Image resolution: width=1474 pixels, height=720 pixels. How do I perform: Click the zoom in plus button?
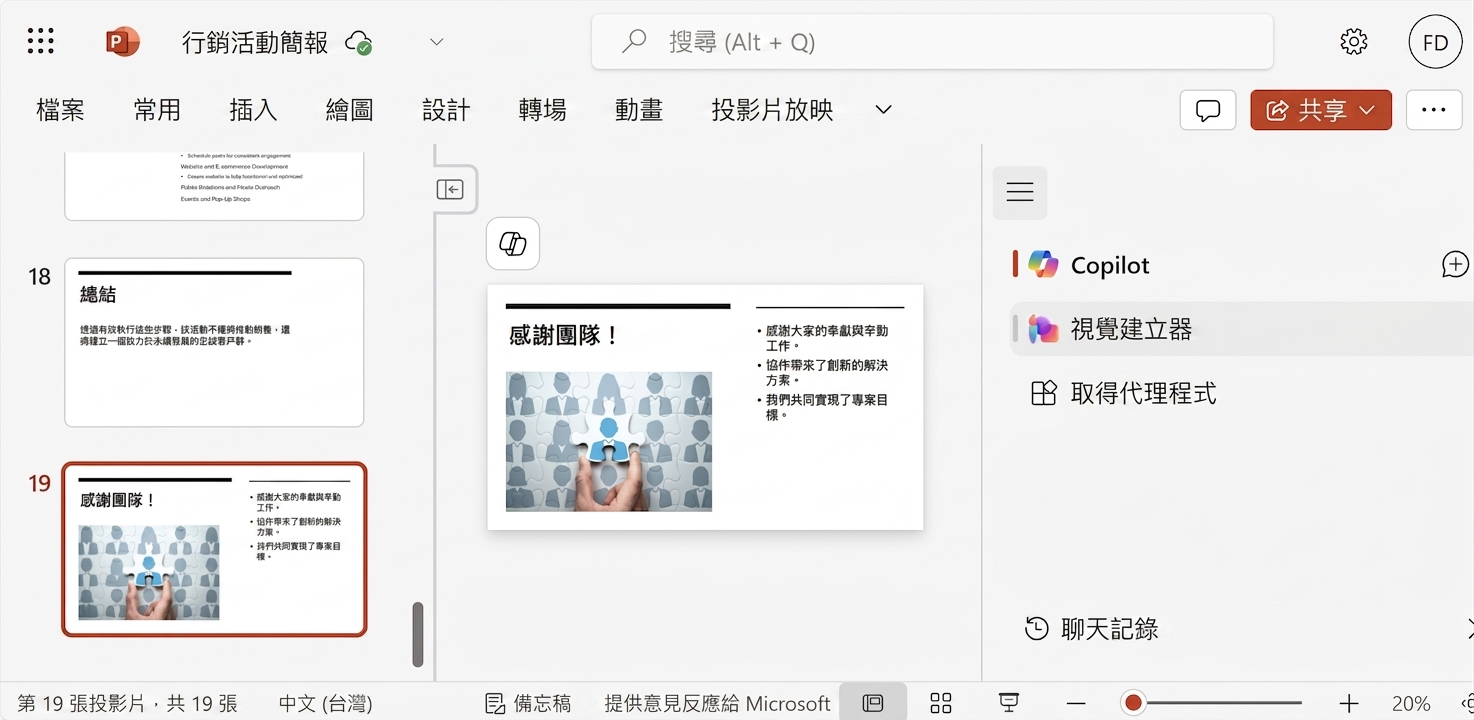pyautogui.click(x=1349, y=703)
